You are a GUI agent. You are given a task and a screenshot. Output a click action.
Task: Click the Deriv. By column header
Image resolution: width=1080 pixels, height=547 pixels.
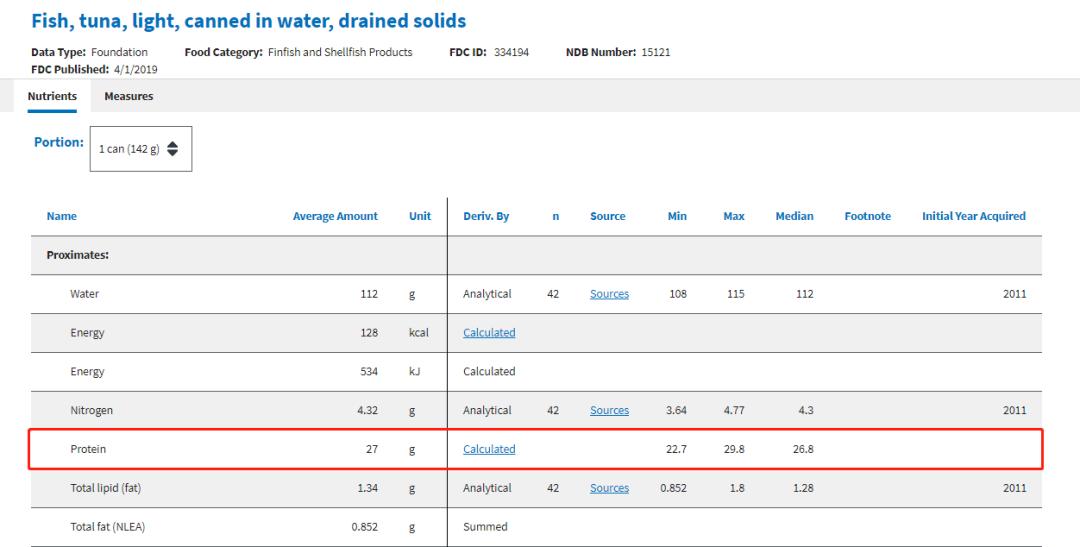486,216
